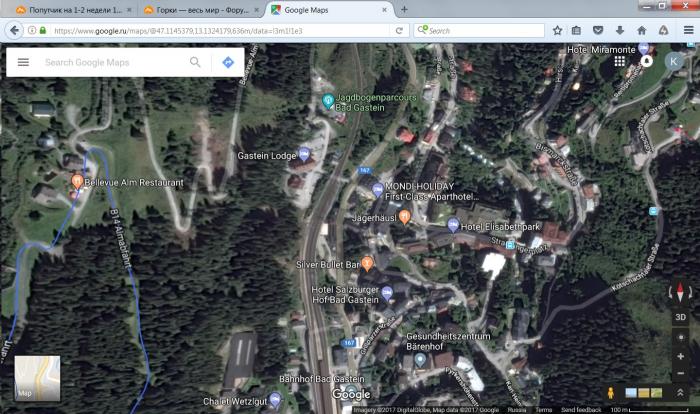Image resolution: width=700 pixels, height=414 pixels.
Task: Click the Bahnhof Bad Gastein station label
Action: click(x=321, y=379)
